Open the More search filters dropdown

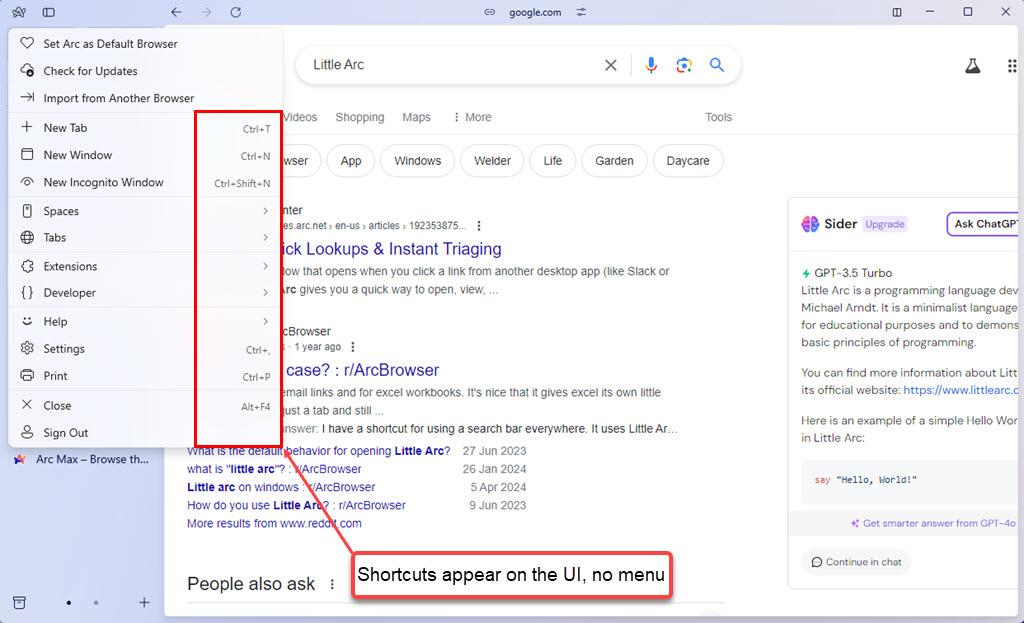[472, 117]
